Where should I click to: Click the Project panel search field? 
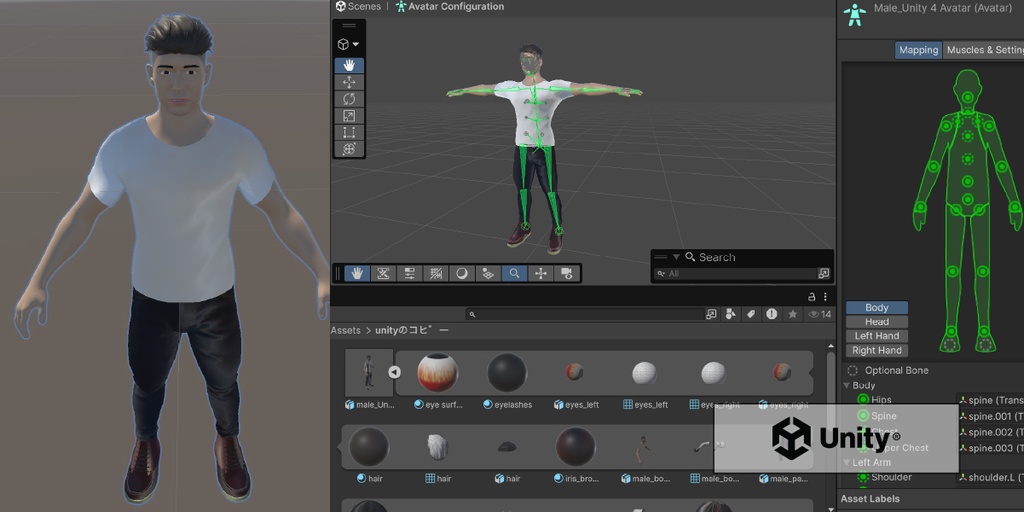(585, 314)
